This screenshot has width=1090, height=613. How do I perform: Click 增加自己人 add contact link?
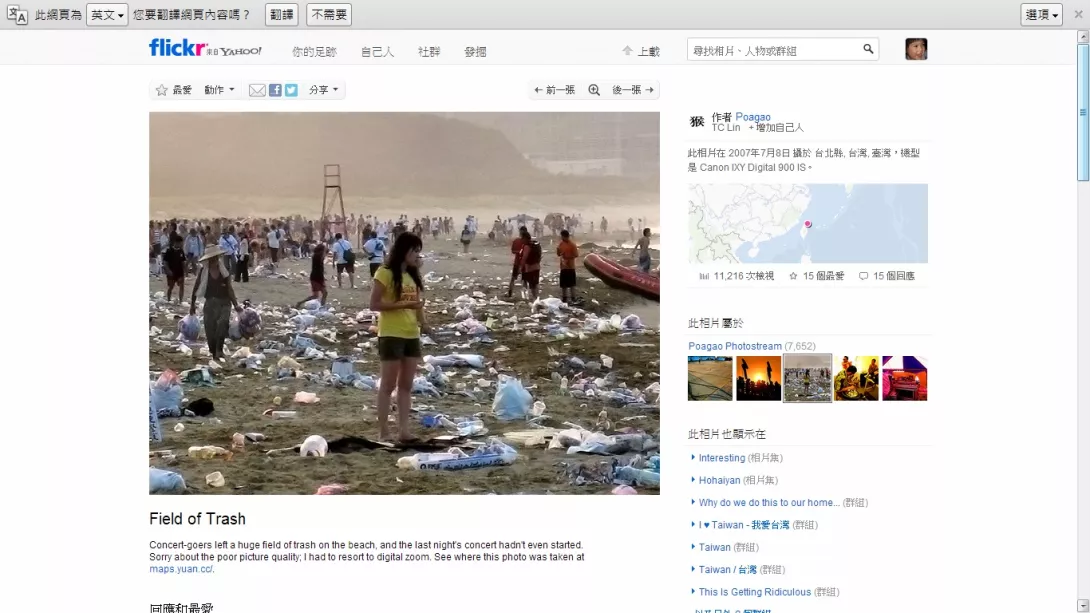(776, 128)
